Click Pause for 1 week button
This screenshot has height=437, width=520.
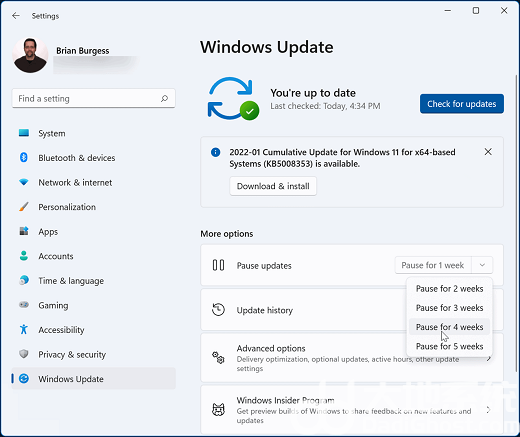click(433, 265)
